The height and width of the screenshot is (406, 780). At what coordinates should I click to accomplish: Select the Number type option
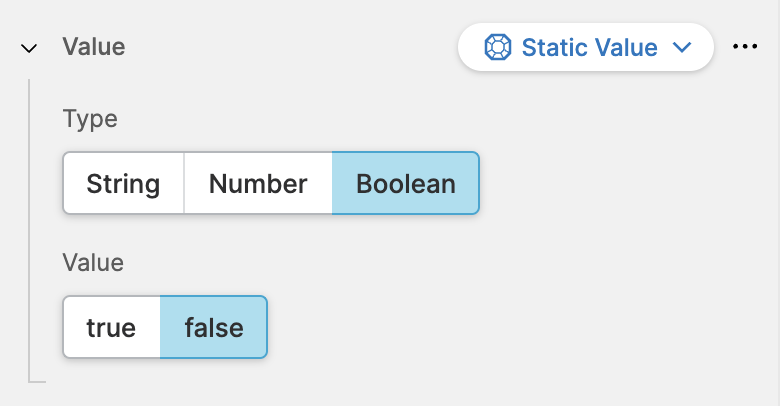click(x=258, y=183)
